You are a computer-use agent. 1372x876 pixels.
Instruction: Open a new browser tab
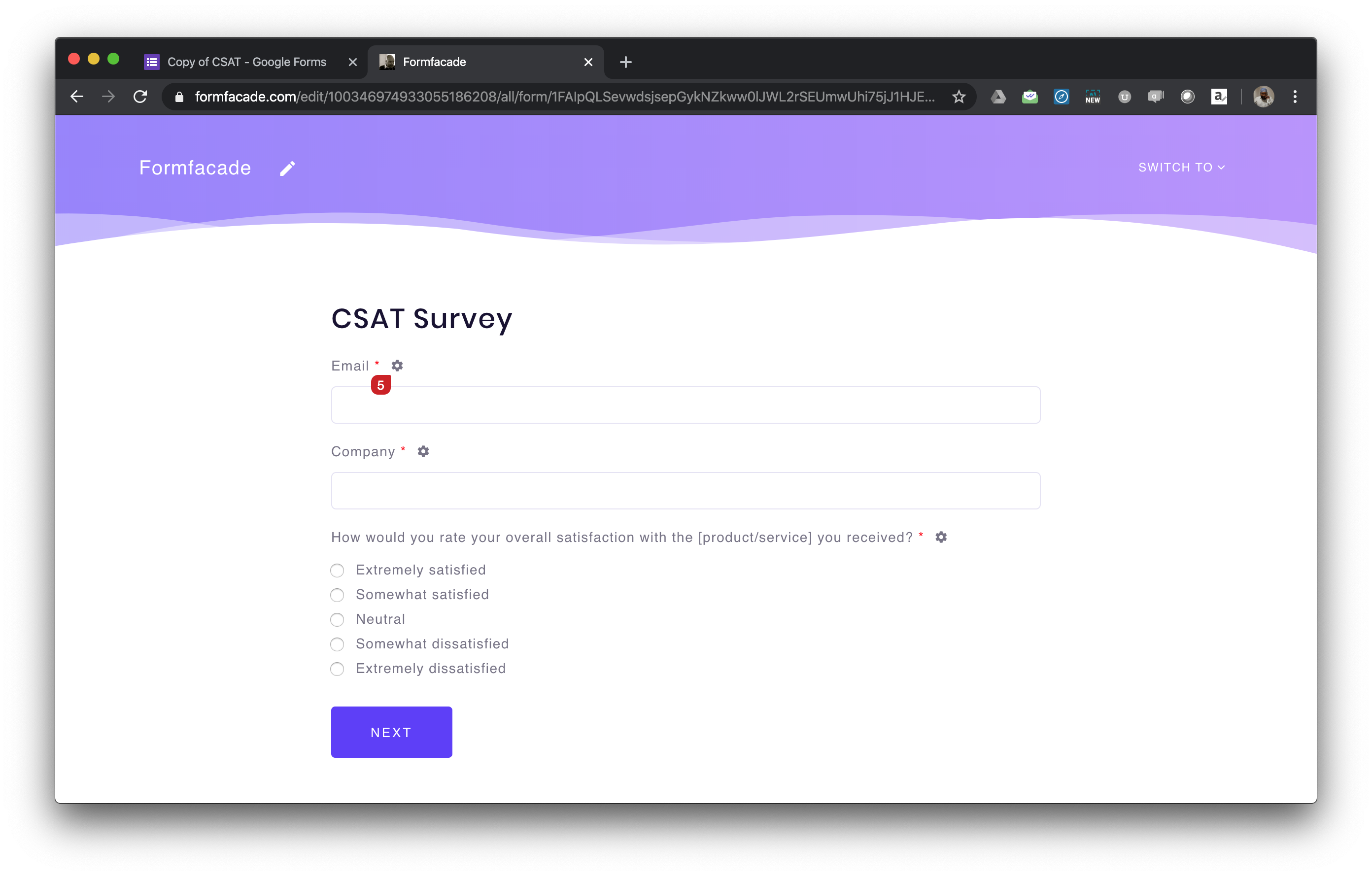(625, 62)
